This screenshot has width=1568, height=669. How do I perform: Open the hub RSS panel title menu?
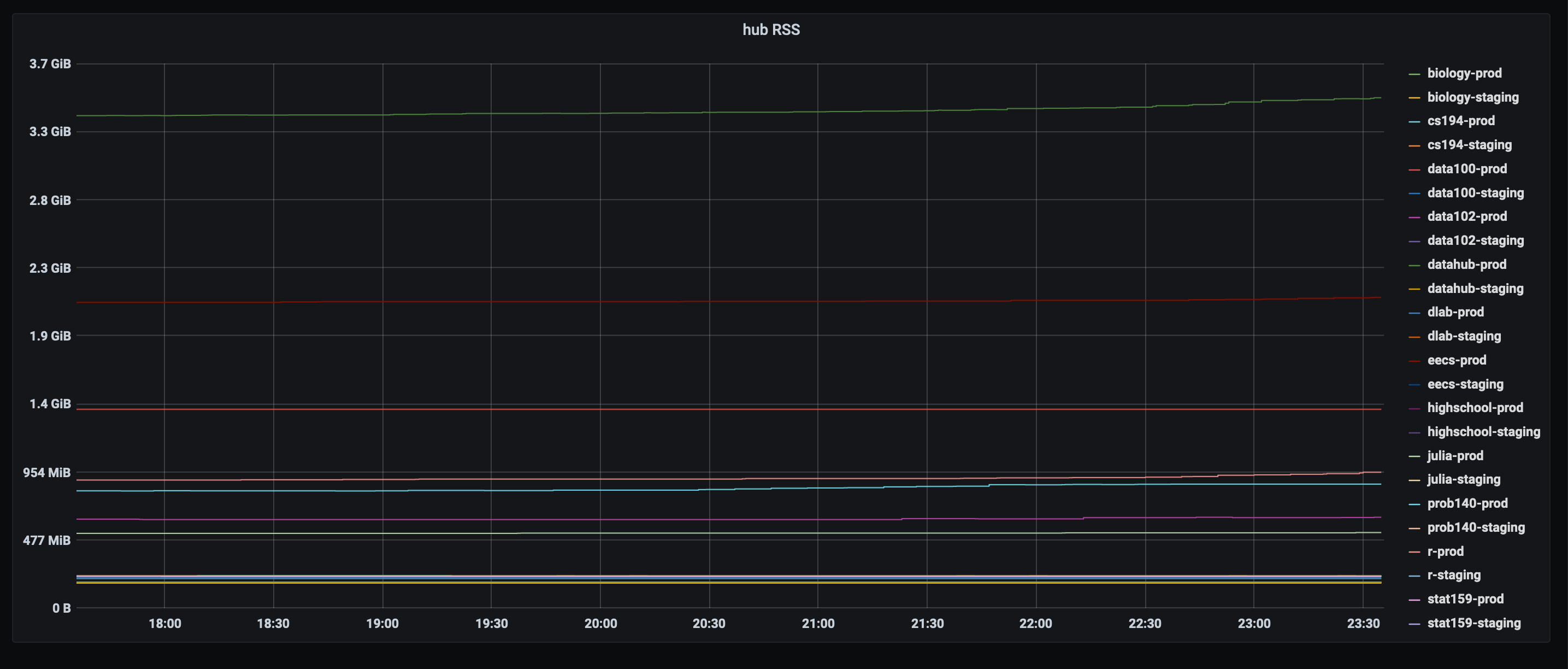click(x=771, y=29)
